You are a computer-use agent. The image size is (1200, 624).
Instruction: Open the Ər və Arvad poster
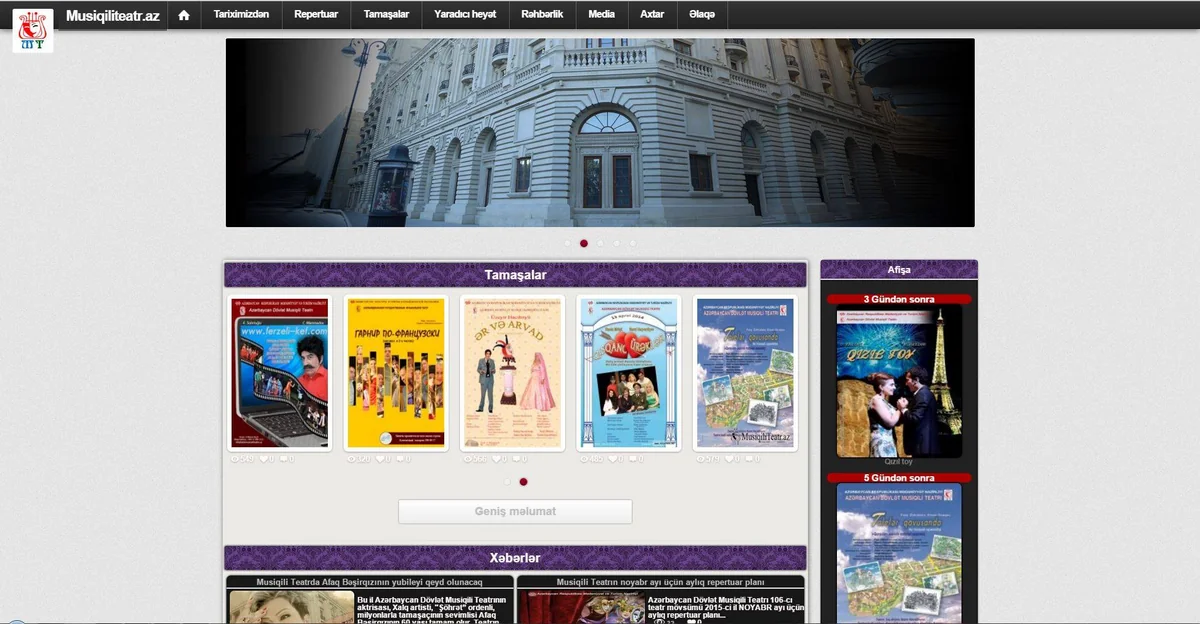click(512, 372)
